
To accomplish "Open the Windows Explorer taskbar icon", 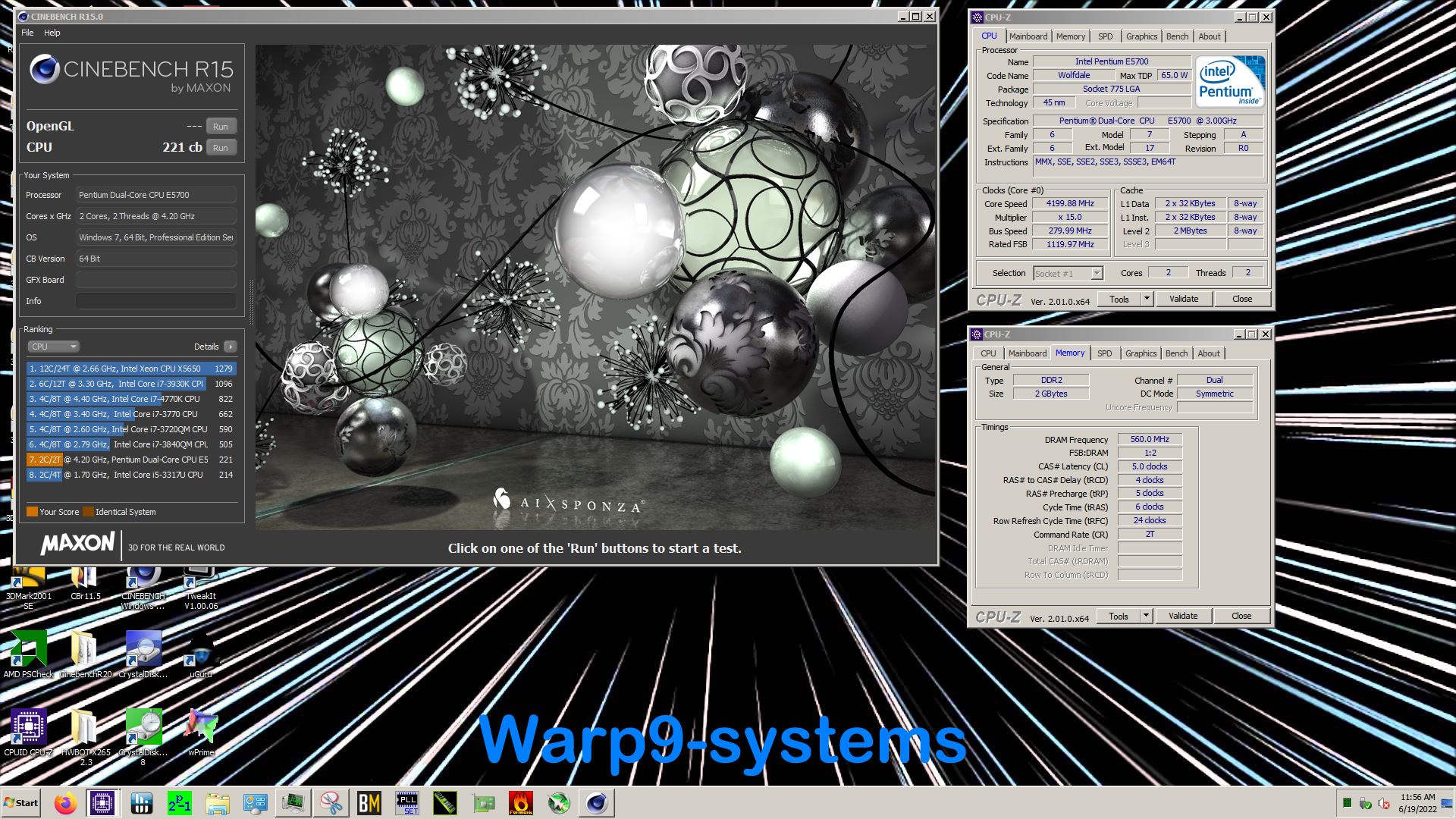I will [218, 802].
